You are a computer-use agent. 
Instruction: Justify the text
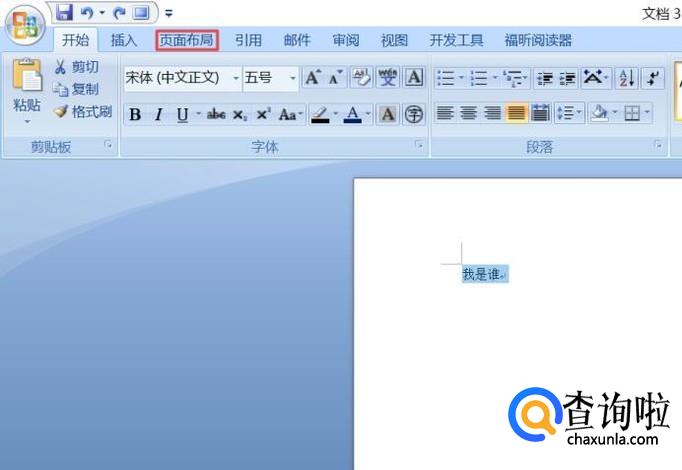pos(516,113)
